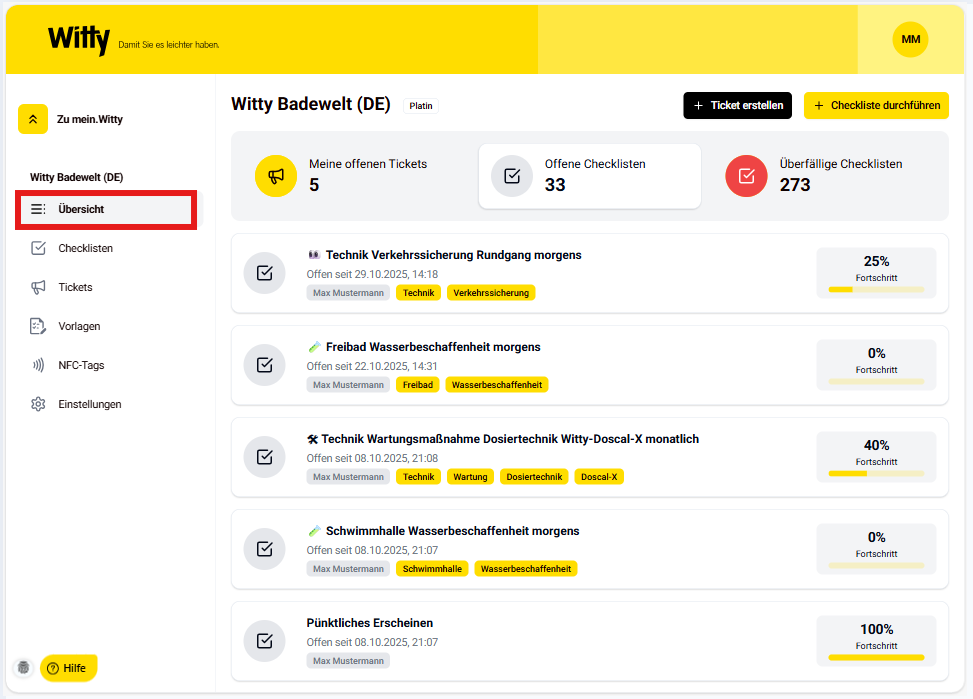Click the test tube emoji before Schwimmhalle Wasserbeschaffenheit
The height and width of the screenshot is (699, 973).
point(315,531)
